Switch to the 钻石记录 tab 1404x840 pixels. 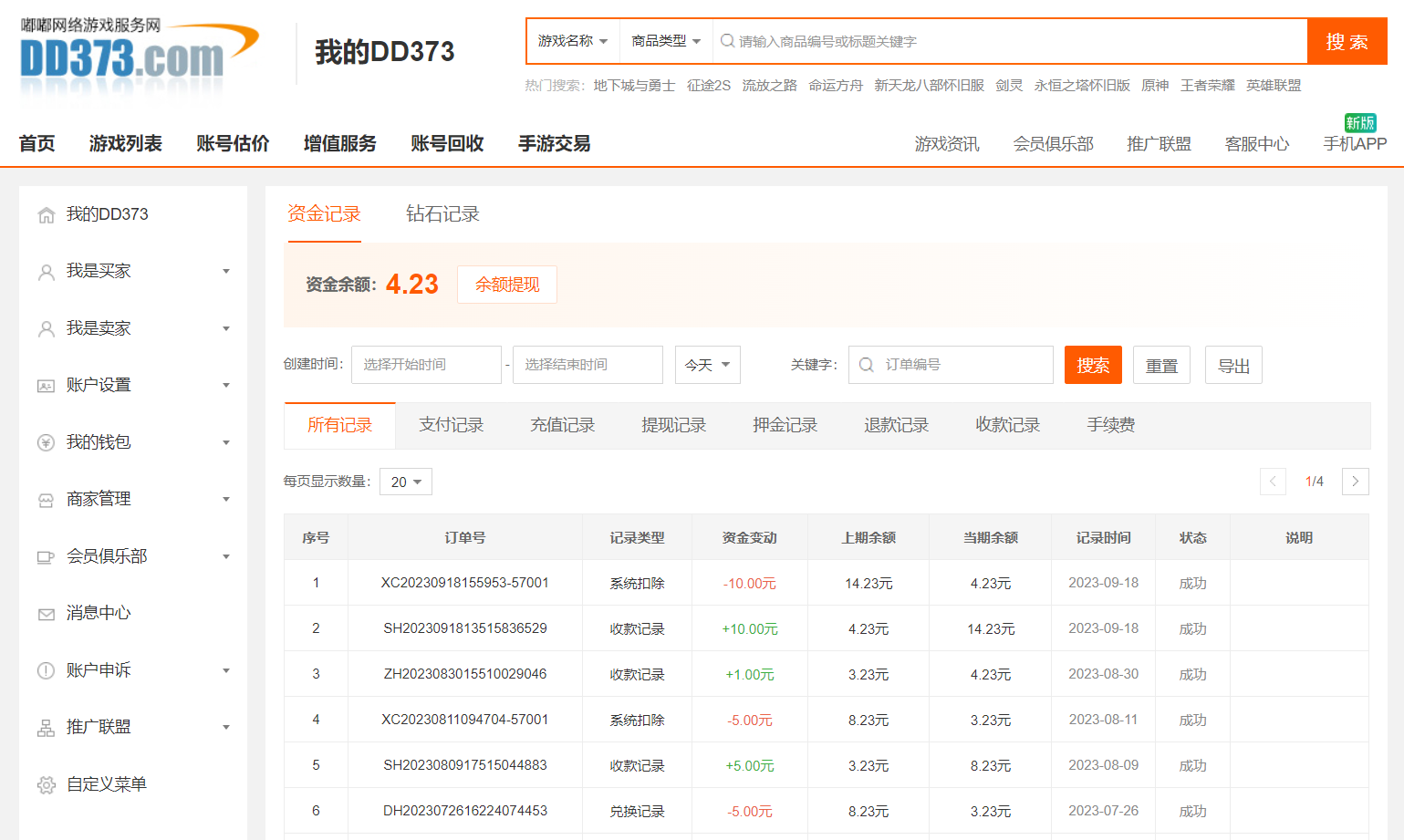[x=442, y=214]
